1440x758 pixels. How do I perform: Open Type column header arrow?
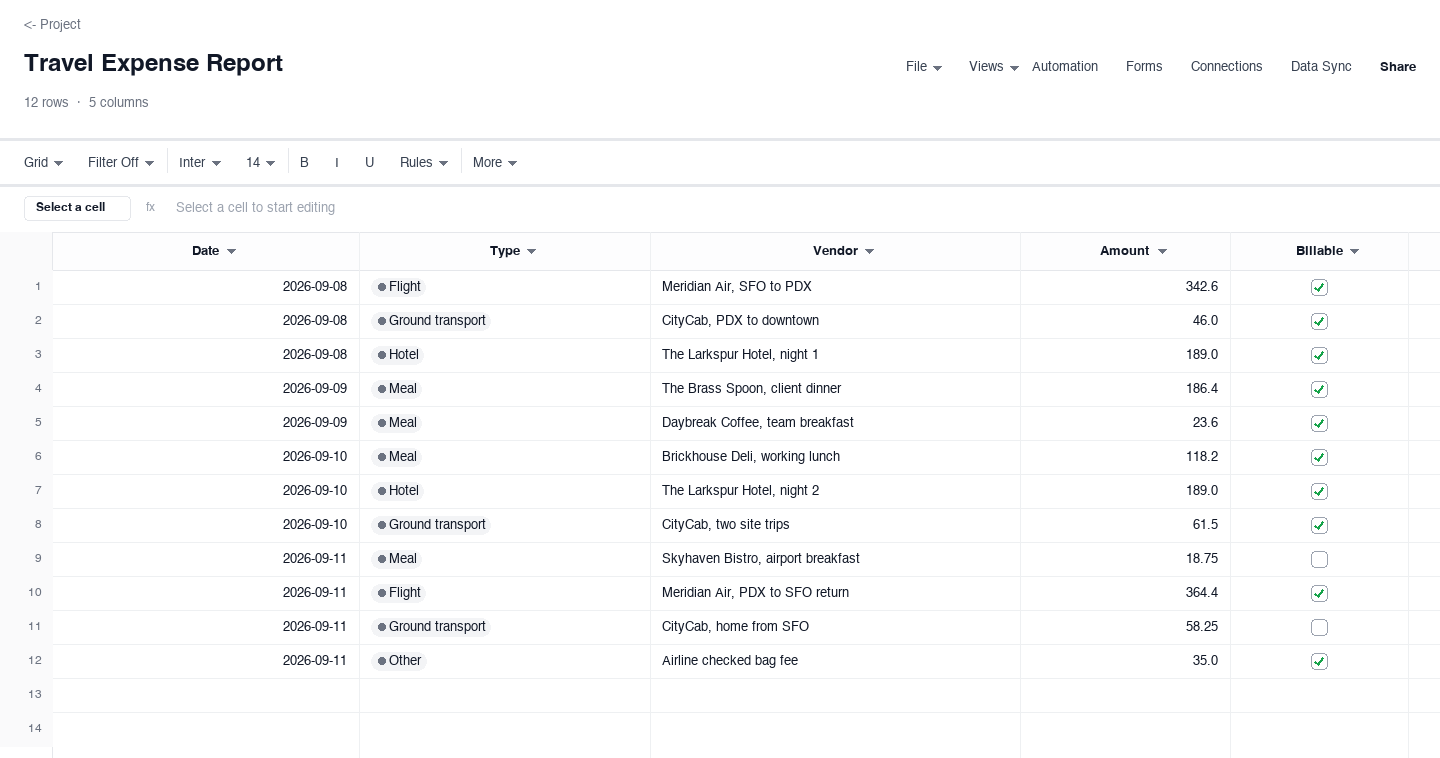[531, 251]
